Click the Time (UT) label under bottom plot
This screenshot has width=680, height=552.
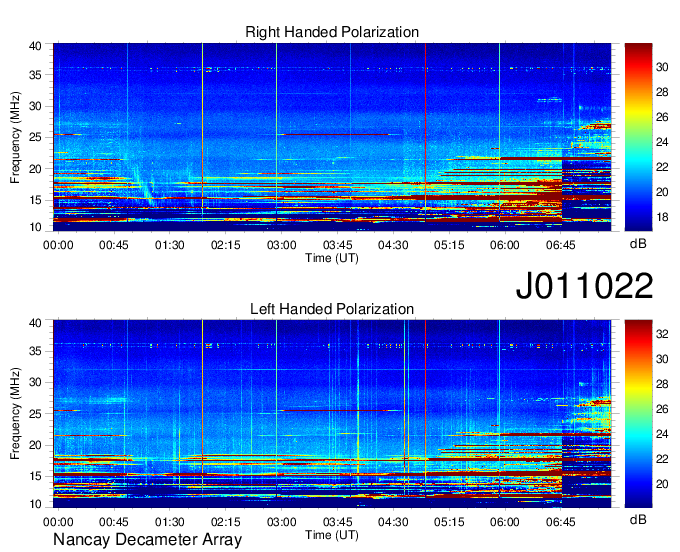click(332, 535)
